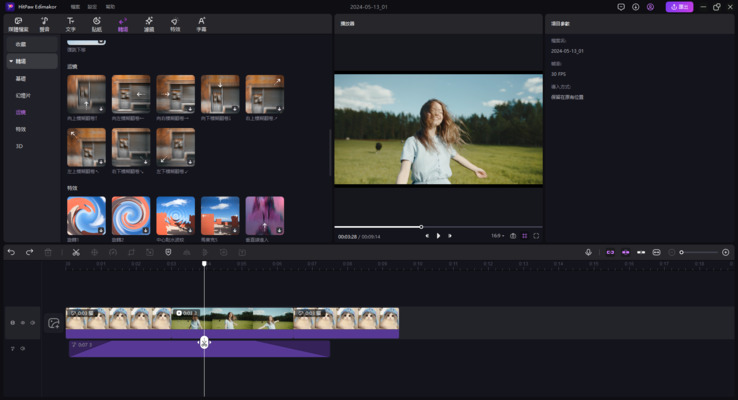Choose the slide-down arrow transition thumbnail

220,94
